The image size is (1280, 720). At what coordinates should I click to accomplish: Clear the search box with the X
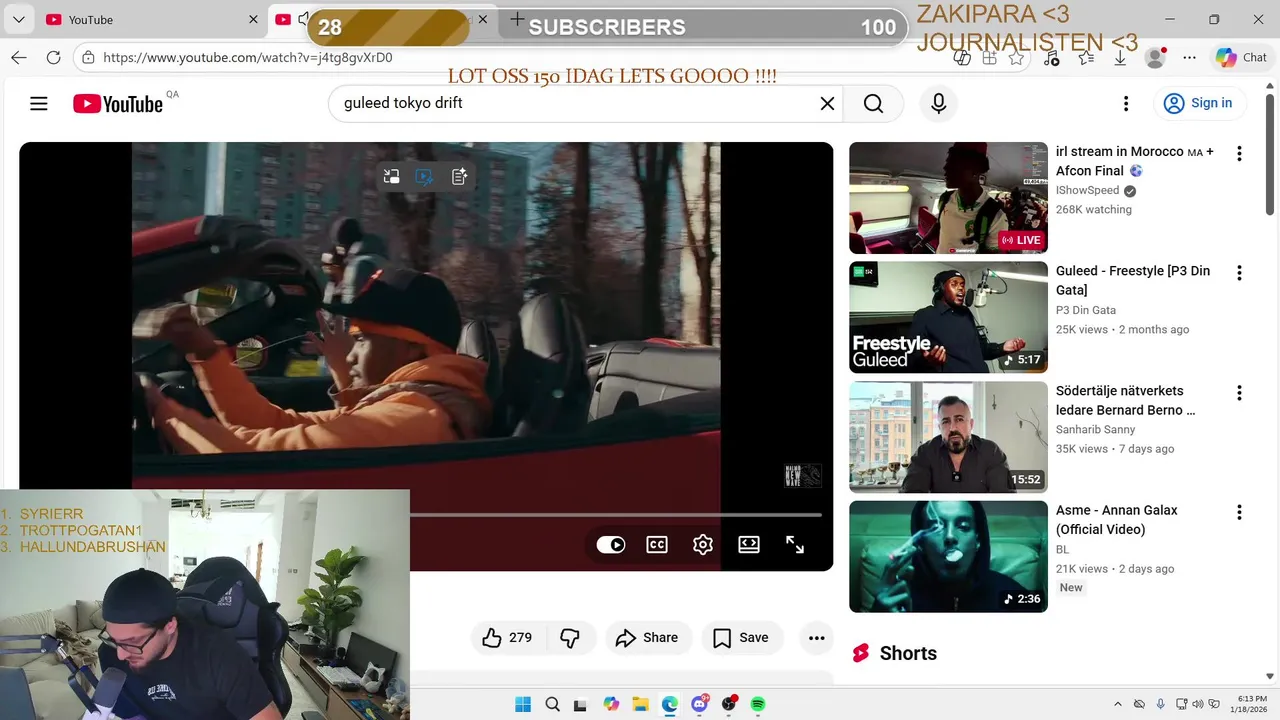pos(827,103)
